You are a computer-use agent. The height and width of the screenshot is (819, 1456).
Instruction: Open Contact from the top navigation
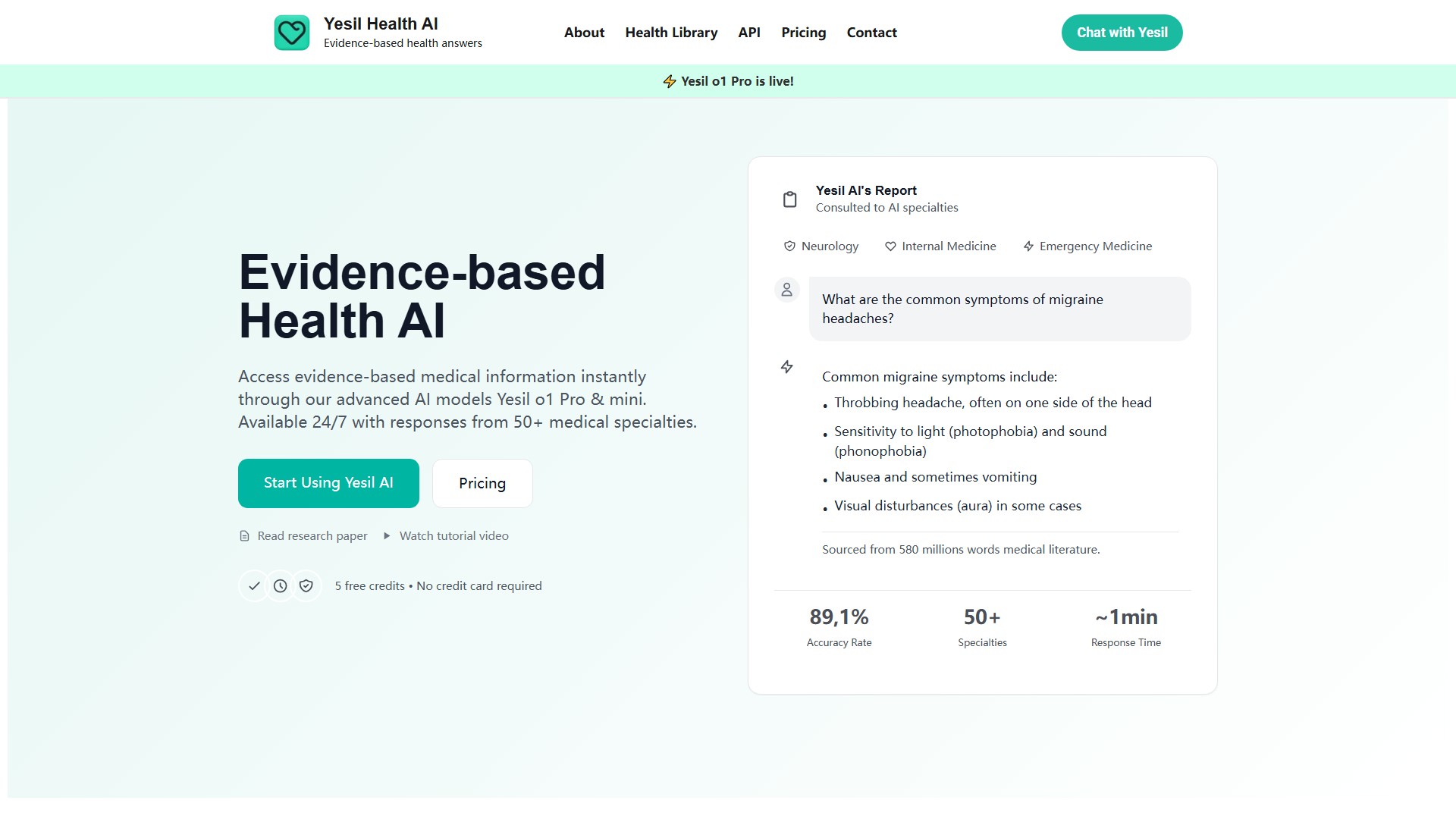pos(871,33)
